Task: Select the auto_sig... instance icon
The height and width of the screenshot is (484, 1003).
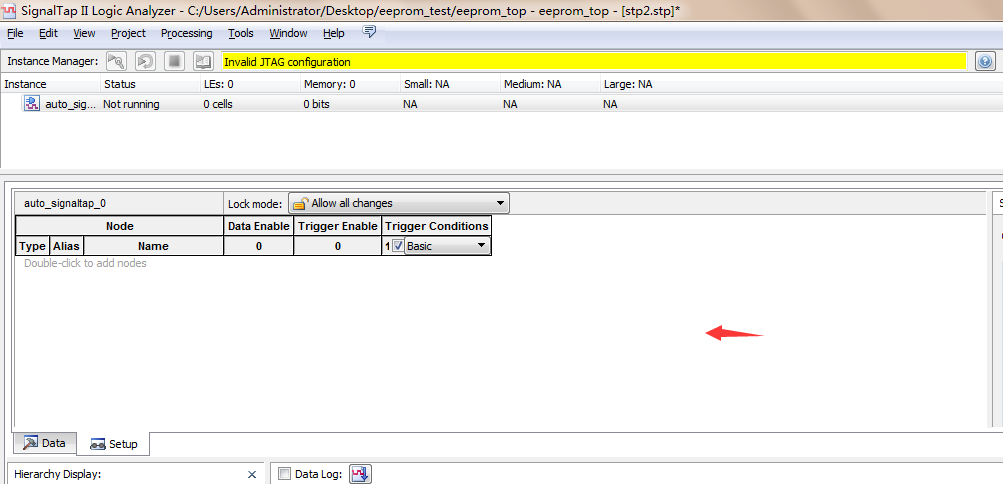Action: [x=31, y=104]
